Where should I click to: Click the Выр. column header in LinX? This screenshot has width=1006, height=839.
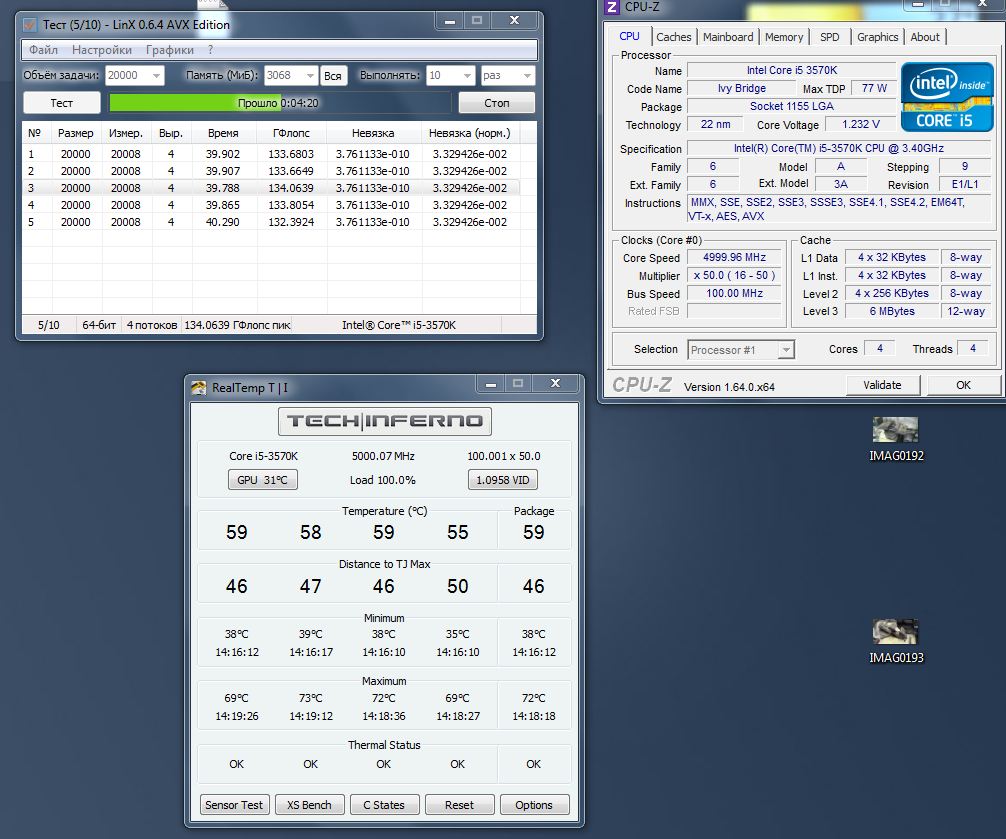point(171,133)
